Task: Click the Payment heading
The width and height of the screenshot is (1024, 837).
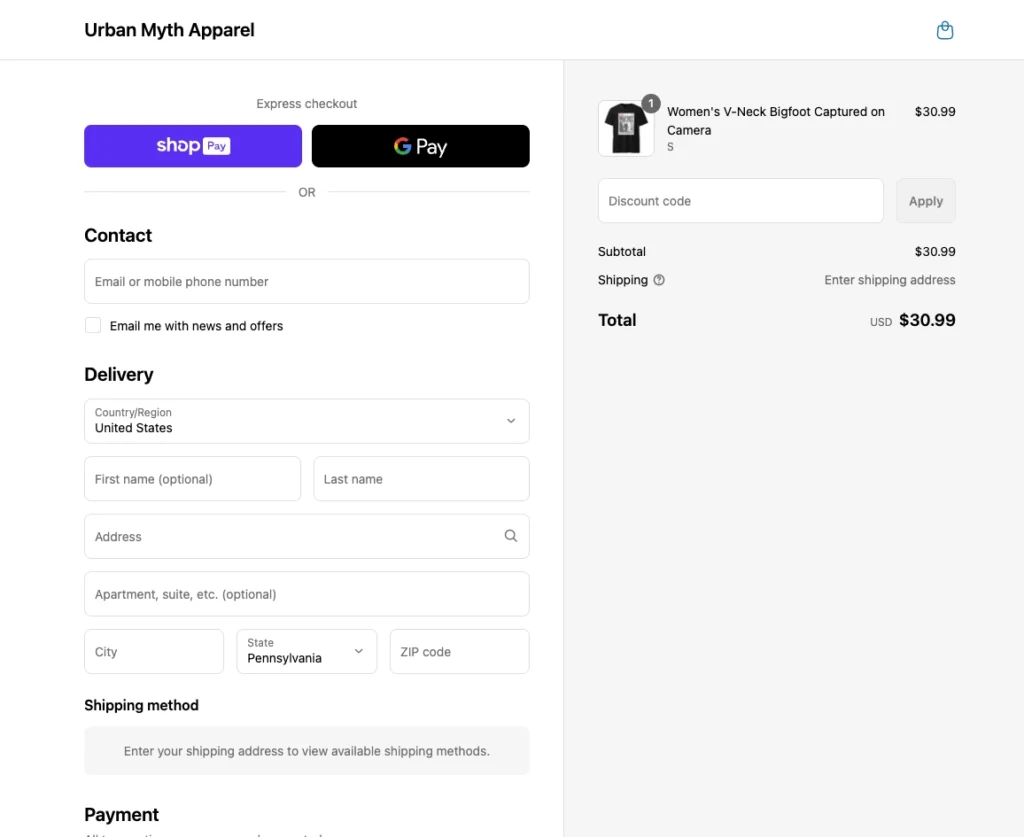Action: pyautogui.click(x=121, y=815)
